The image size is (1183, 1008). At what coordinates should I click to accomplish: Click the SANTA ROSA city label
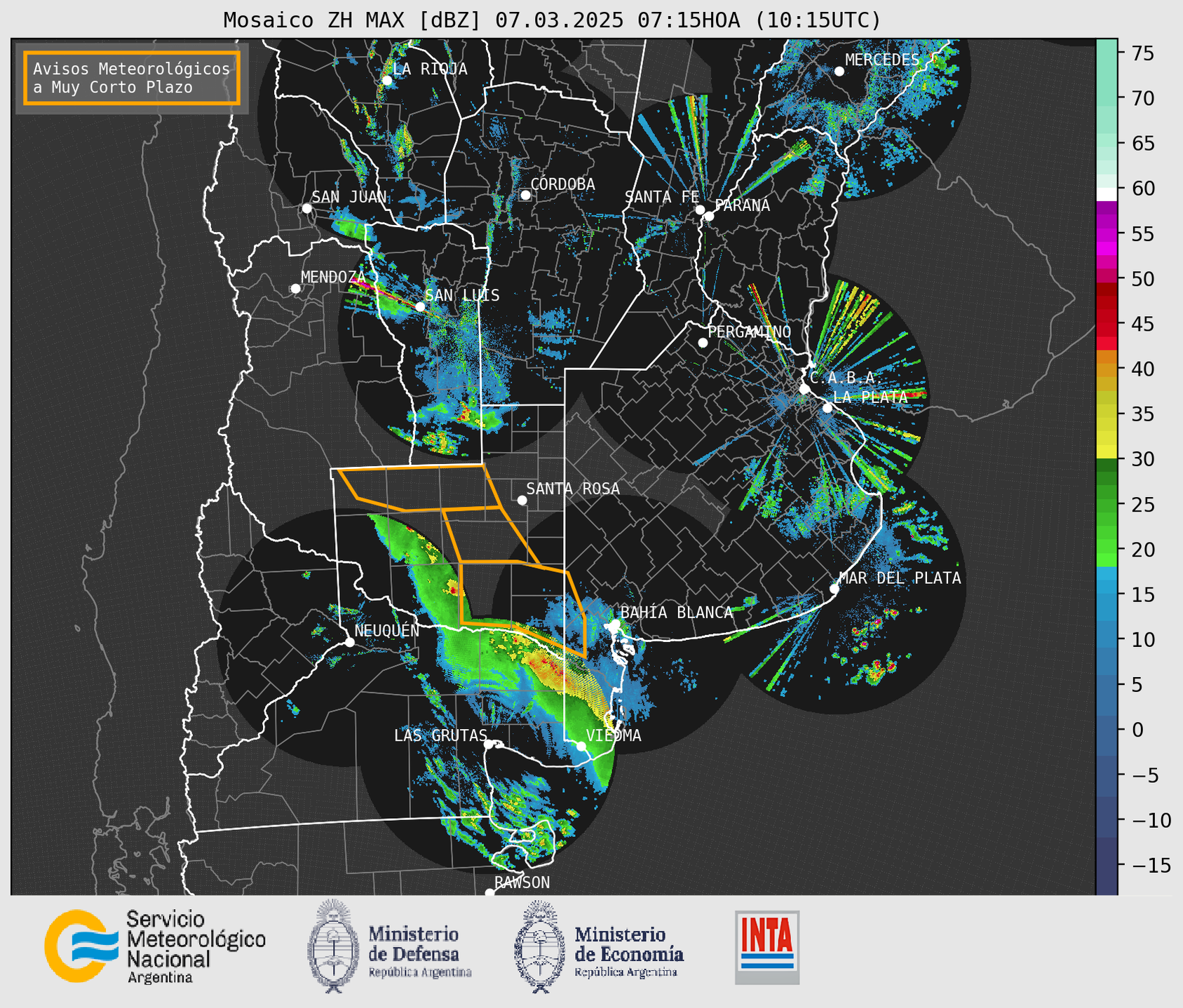coord(573,489)
